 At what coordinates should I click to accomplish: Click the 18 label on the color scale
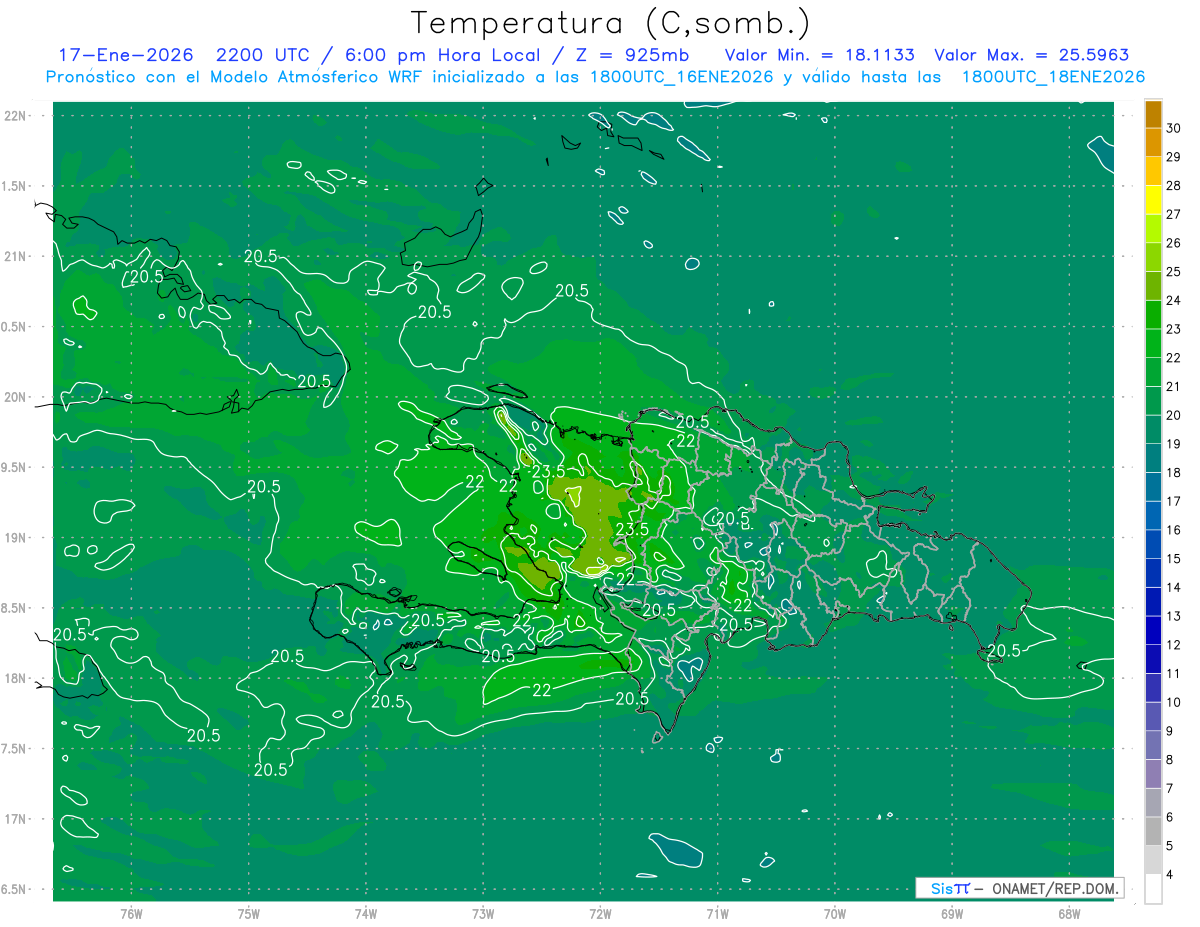1174,472
